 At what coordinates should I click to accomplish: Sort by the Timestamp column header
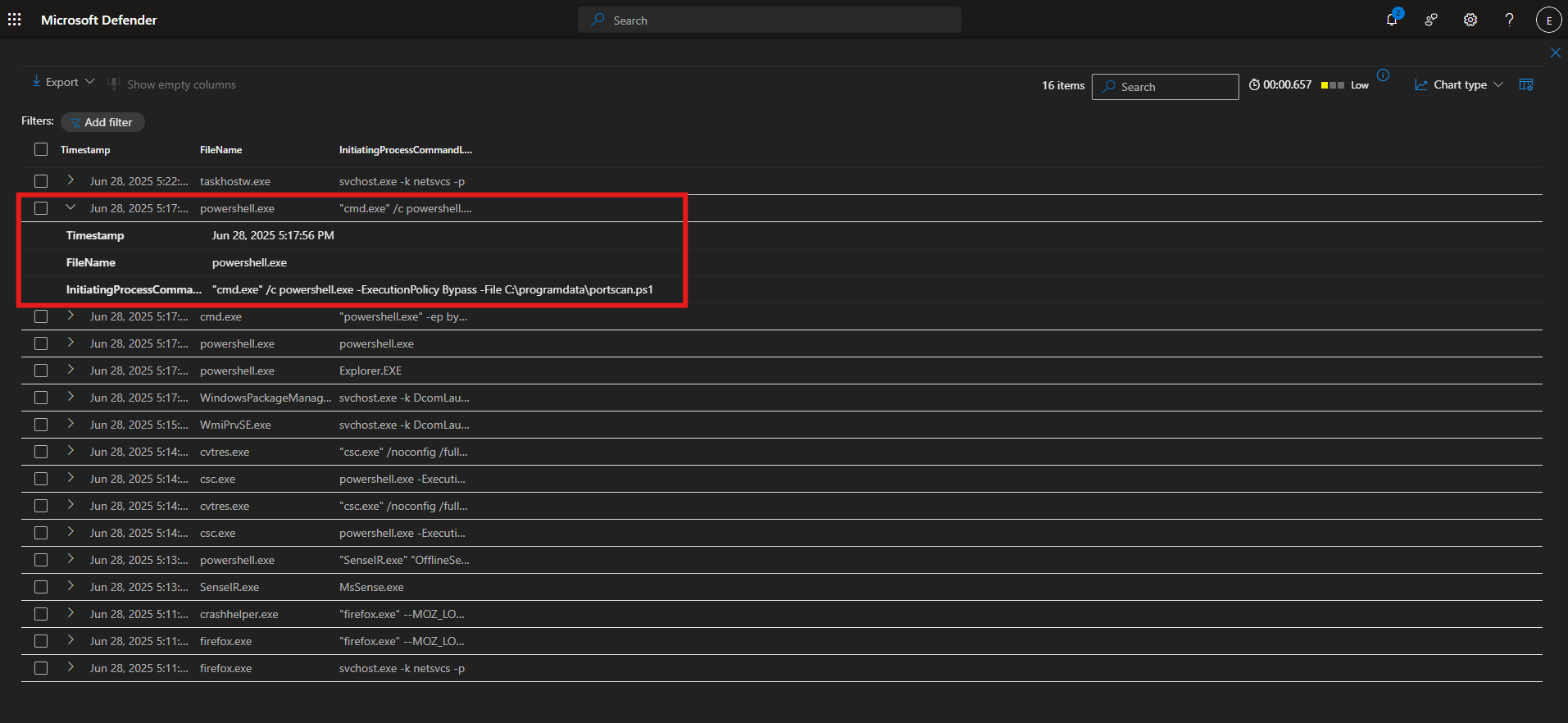point(85,150)
